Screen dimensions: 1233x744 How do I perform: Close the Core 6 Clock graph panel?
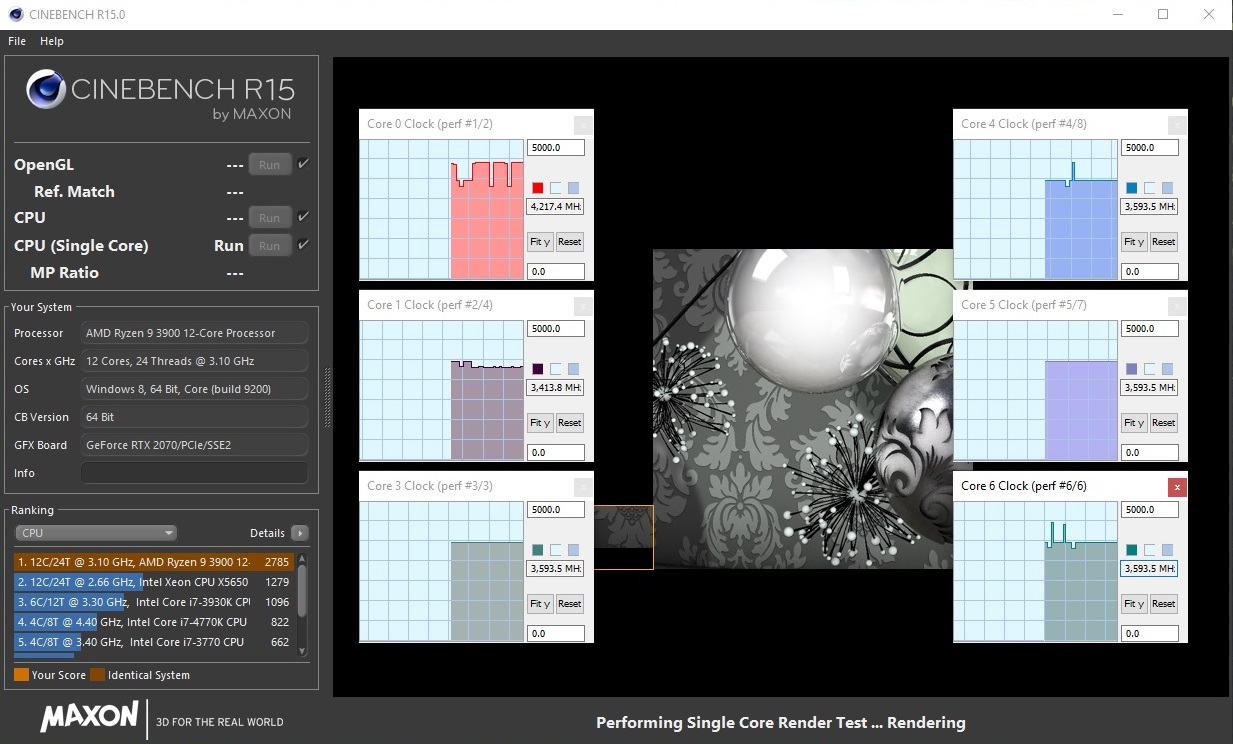pyautogui.click(x=1177, y=486)
